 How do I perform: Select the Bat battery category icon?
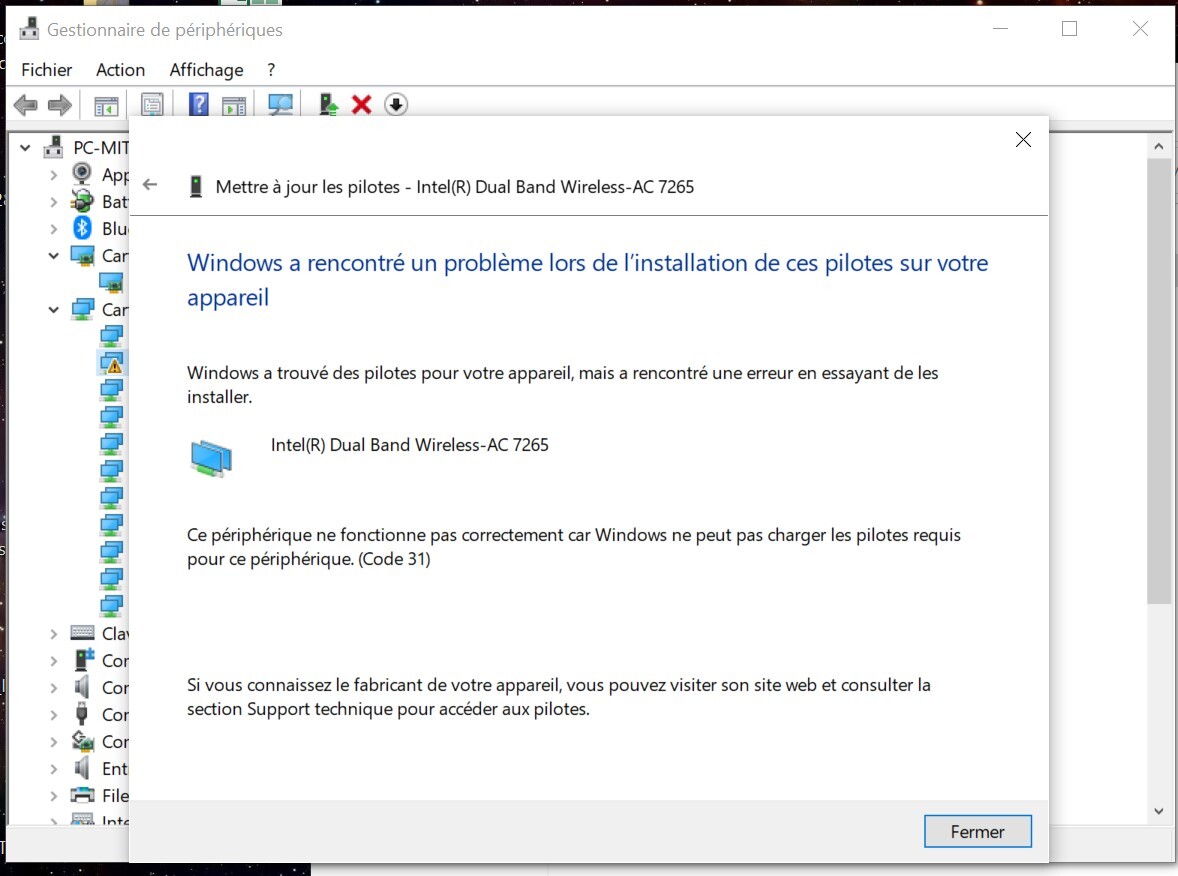tap(81, 201)
